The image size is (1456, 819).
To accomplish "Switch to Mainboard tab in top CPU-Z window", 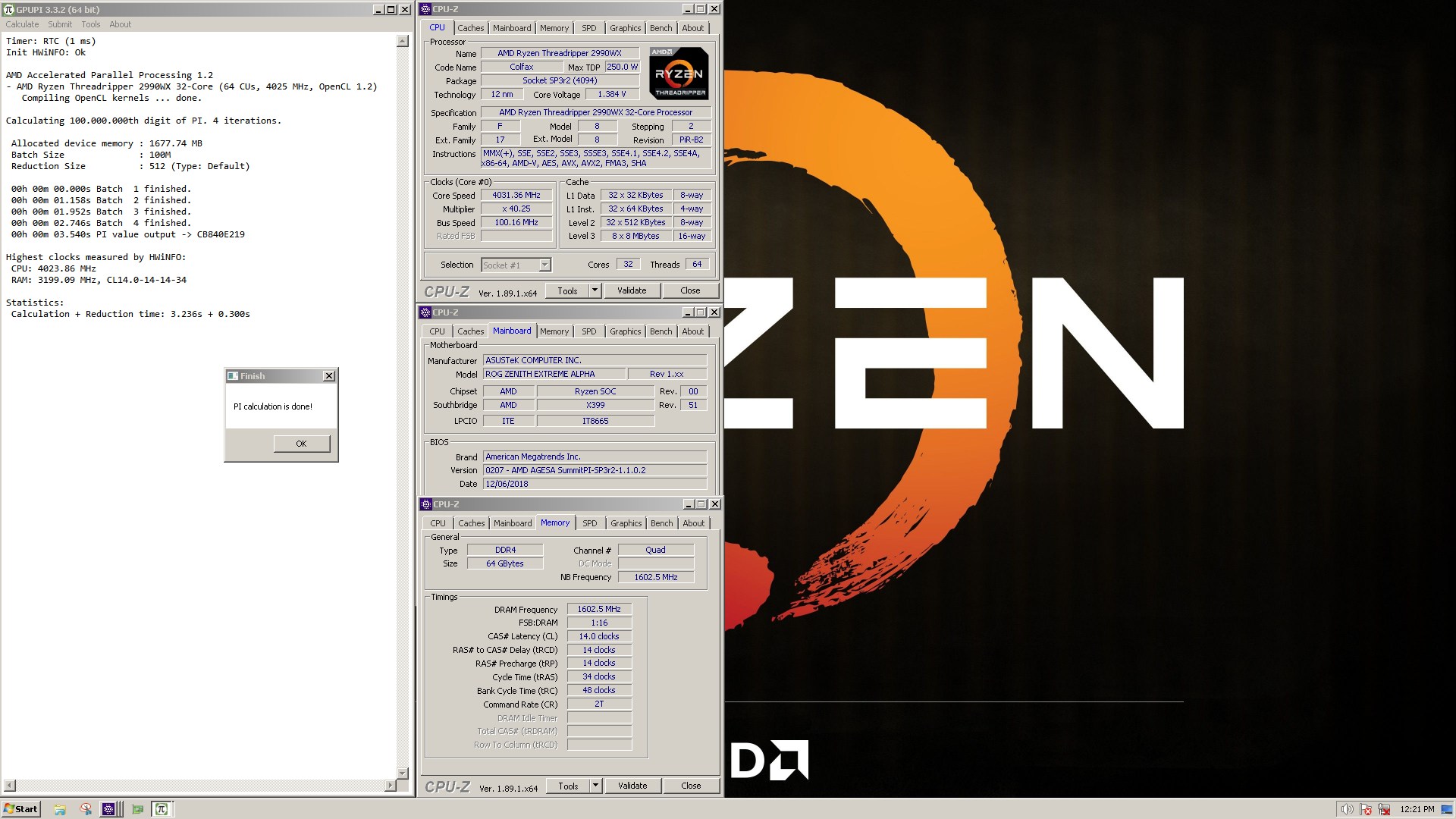I will tap(512, 28).
